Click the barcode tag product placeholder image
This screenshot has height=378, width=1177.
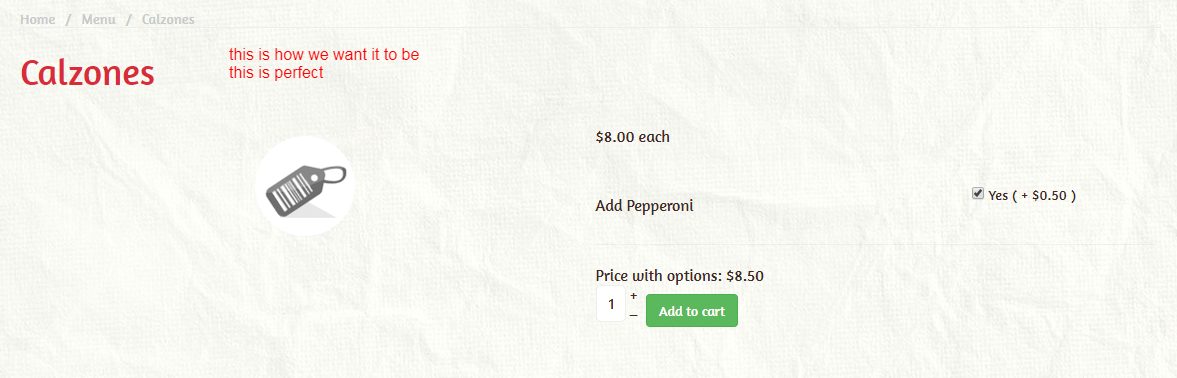tap(305, 186)
